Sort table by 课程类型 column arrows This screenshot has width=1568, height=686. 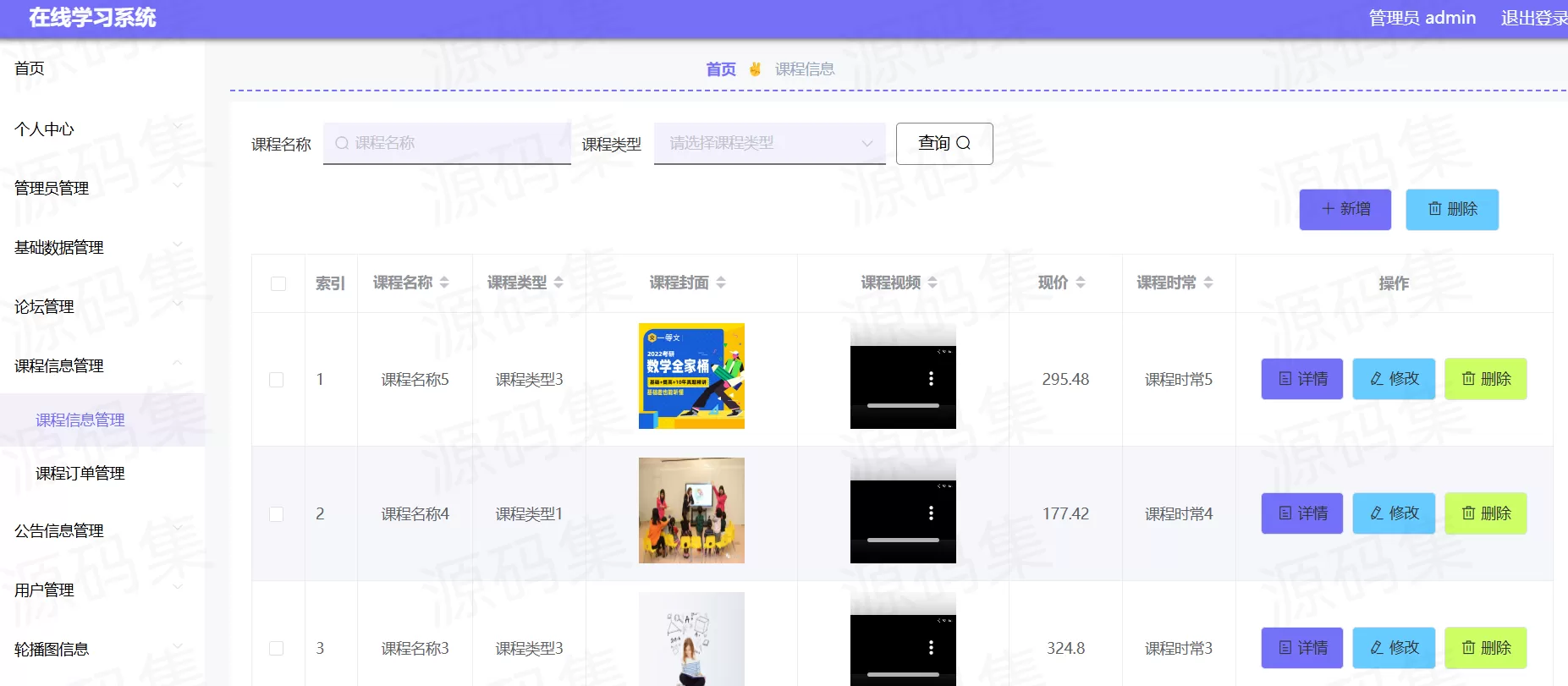point(558,283)
